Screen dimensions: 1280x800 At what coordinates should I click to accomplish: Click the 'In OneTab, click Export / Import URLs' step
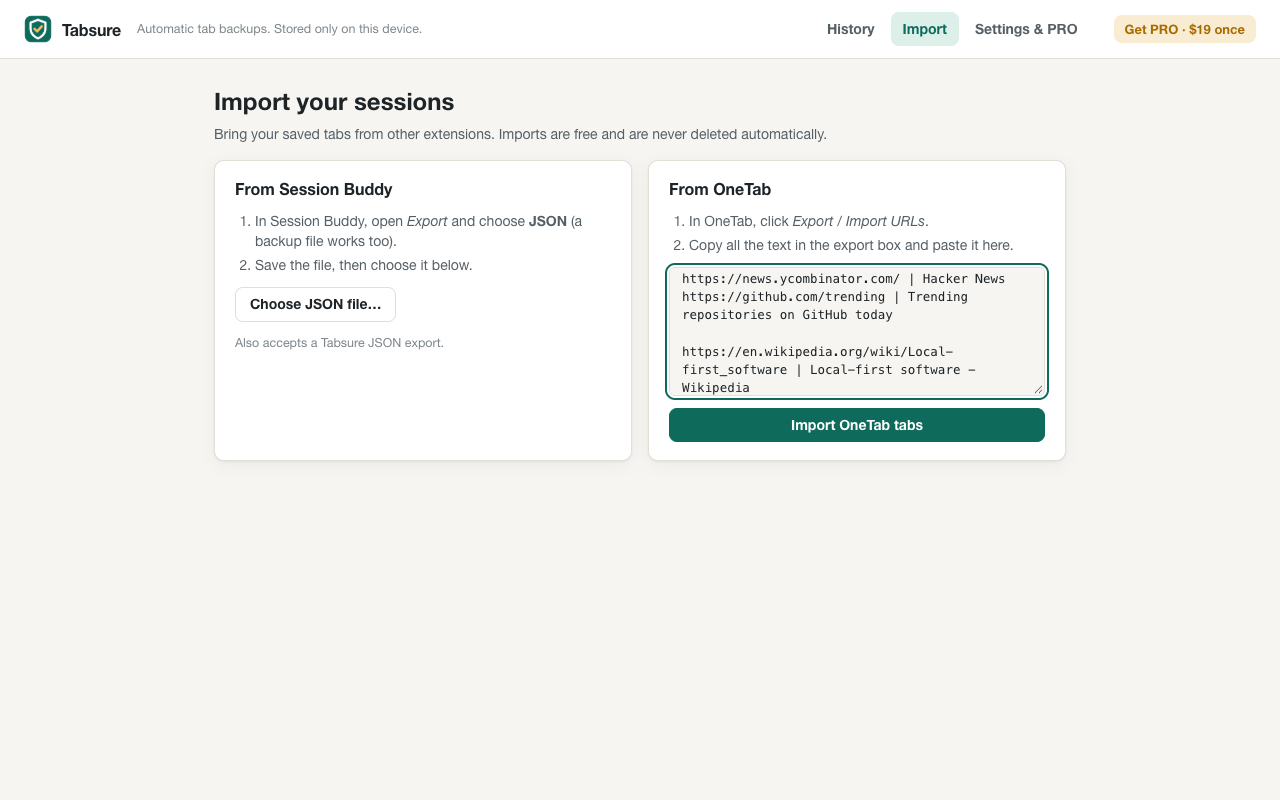pyautogui.click(x=809, y=221)
